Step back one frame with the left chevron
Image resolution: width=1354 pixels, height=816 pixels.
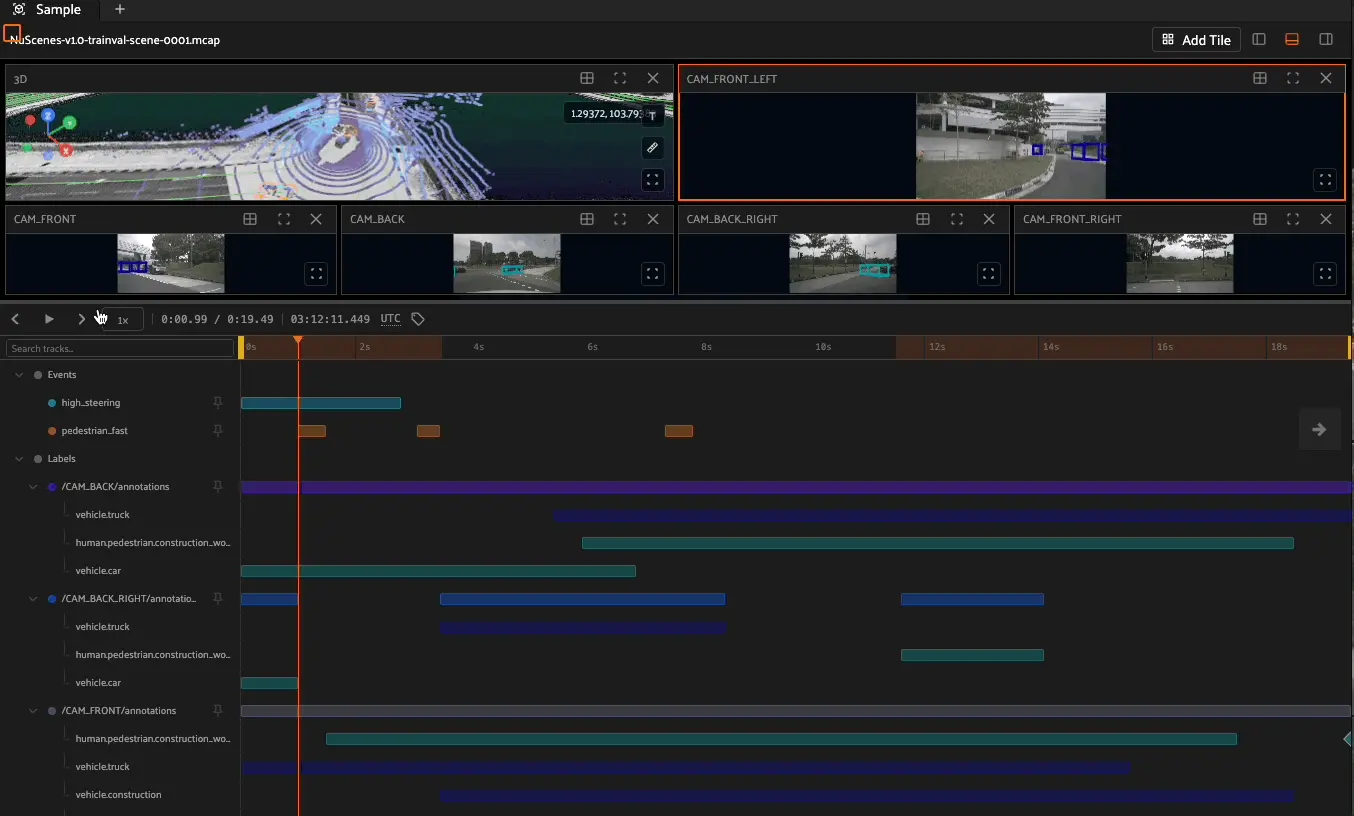pos(15,319)
